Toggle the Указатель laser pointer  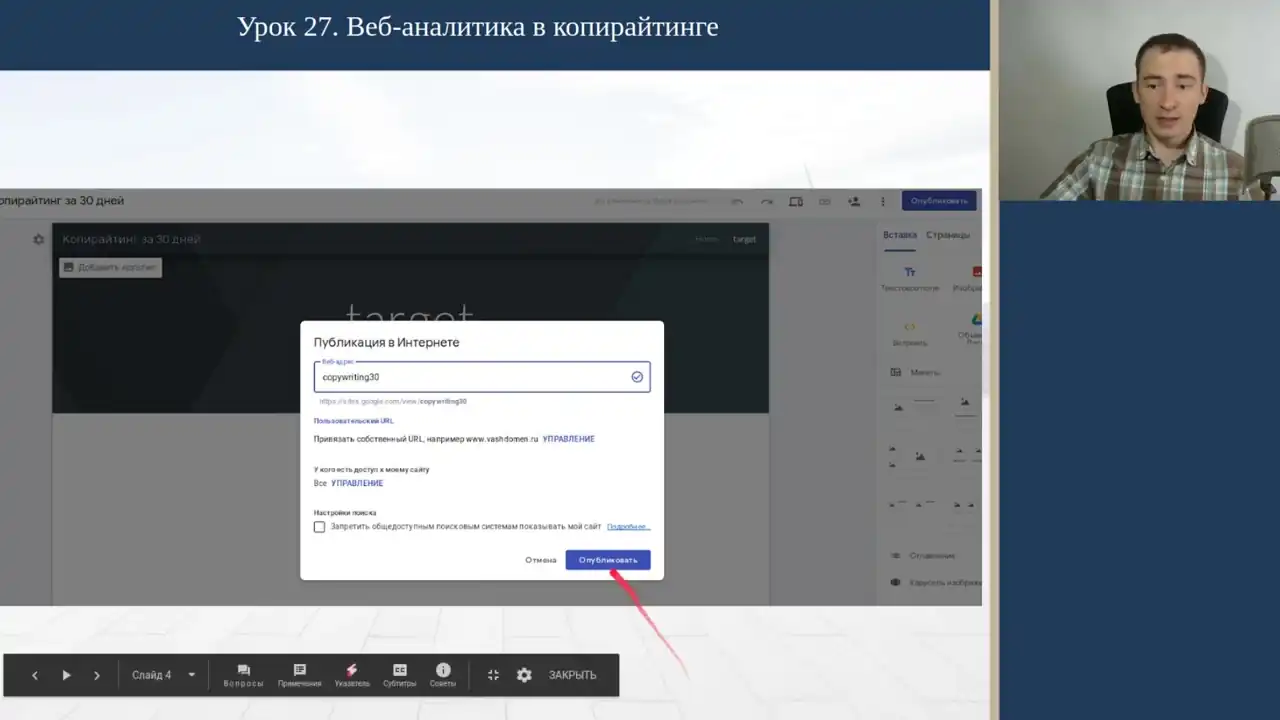point(351,675)
